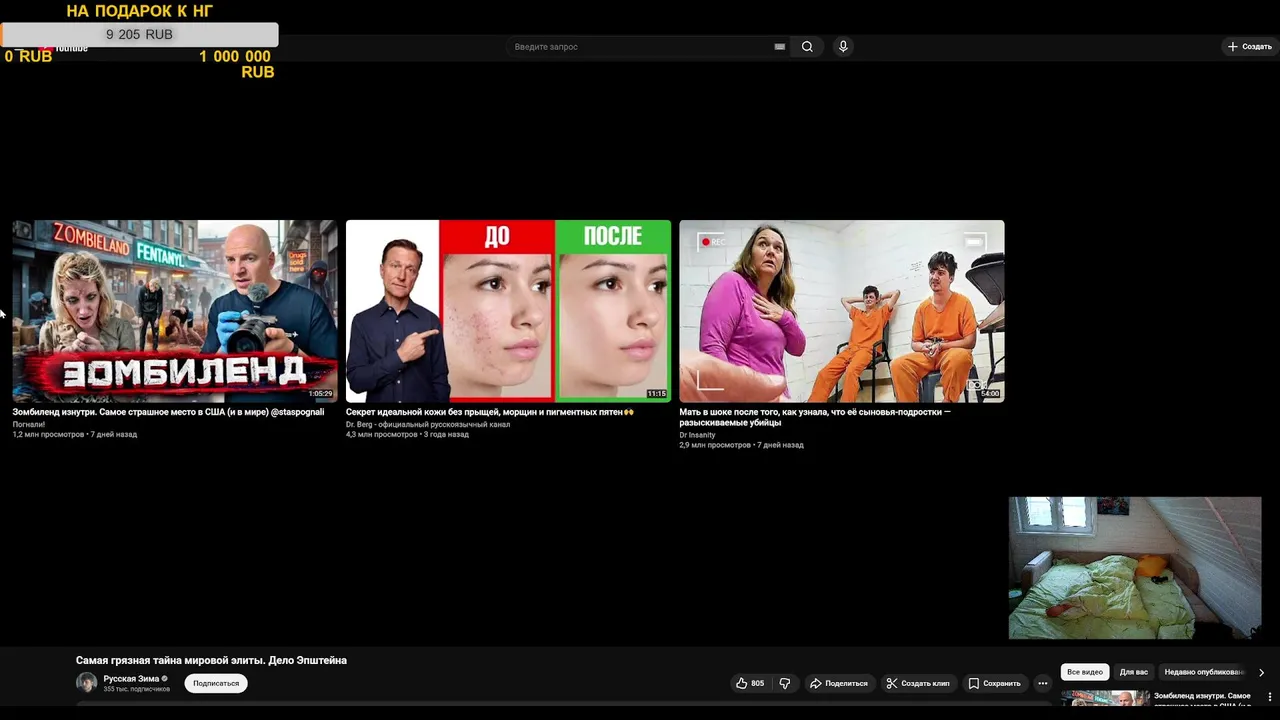Dislike the video with thumbs-down icon
The image size is (1280, 720).
coord(785,683)
